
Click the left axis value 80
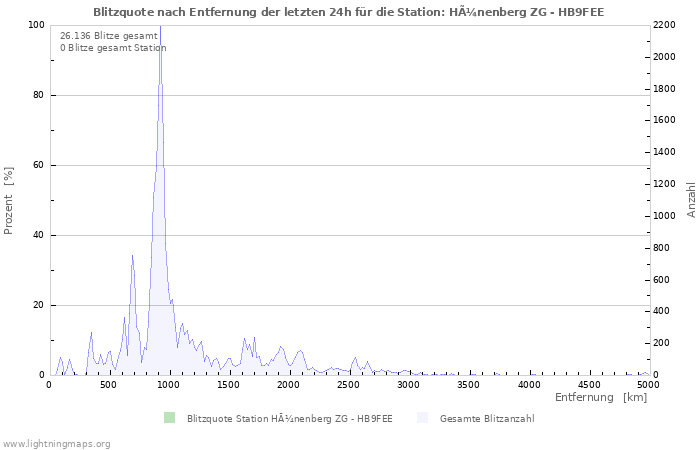click(x=39, y=95)
